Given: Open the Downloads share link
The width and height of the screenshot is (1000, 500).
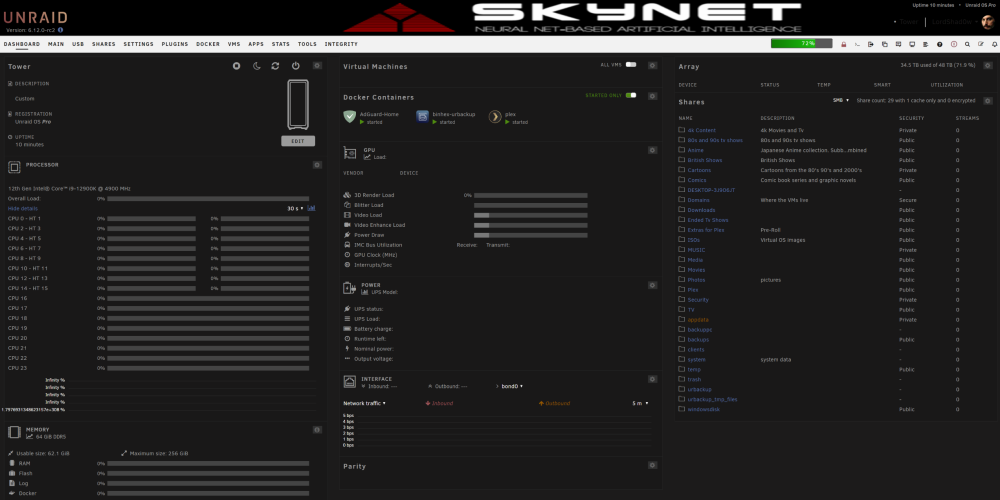Looking at the screenshot, I should tap(701, 210).
